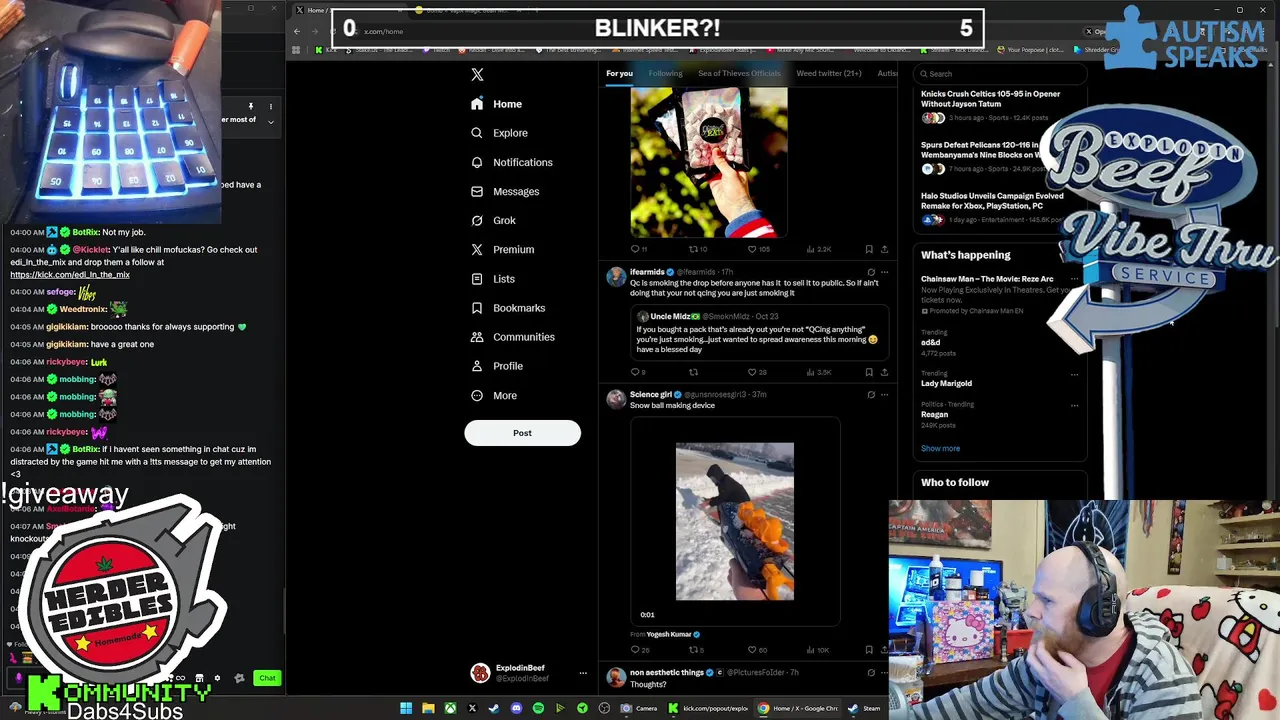Open Knicks Crush Celtics 105-95 news story
The image size is (1280, 720).
pos(990,99)
